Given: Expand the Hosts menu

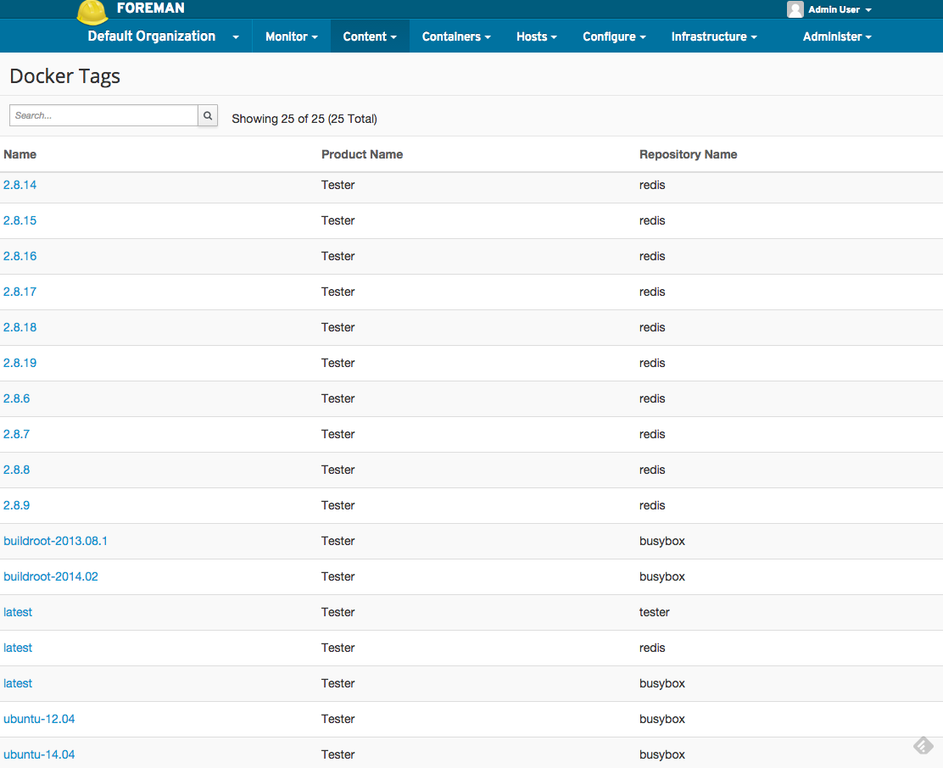Looking at the screenshot, I should point(536,37).
